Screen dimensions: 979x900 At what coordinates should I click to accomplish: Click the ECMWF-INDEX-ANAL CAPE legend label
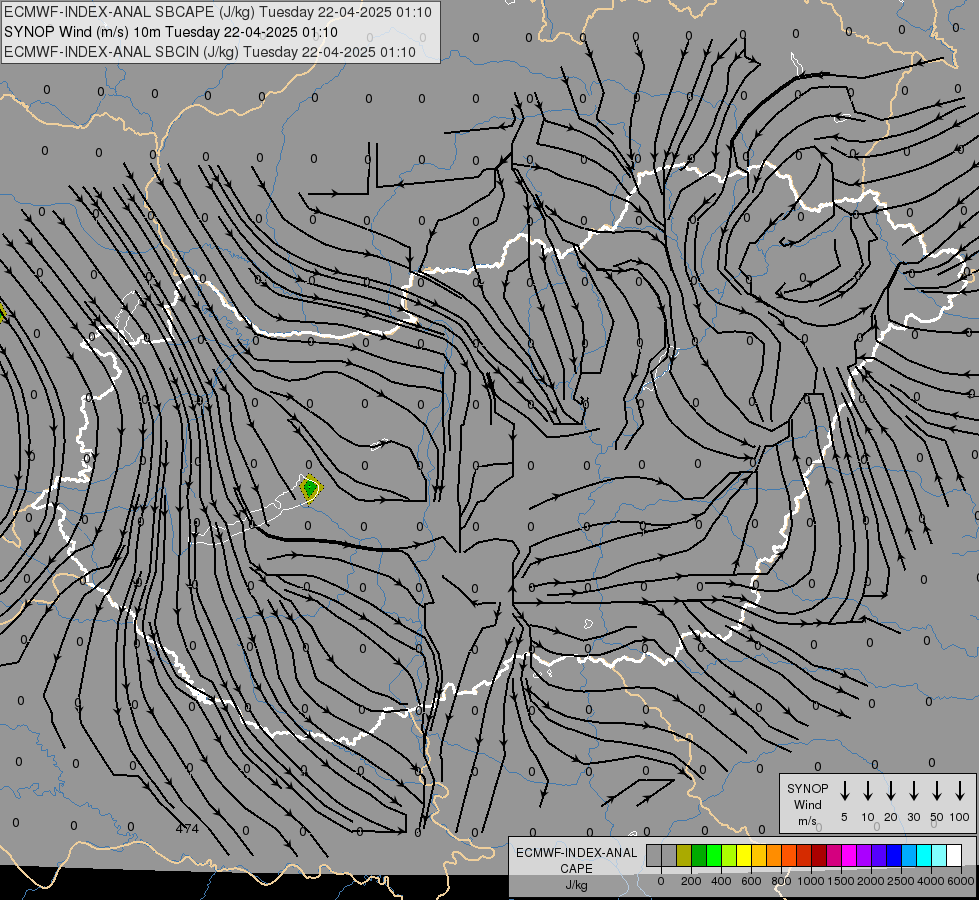pyautogui.click(x=576, y=860)
